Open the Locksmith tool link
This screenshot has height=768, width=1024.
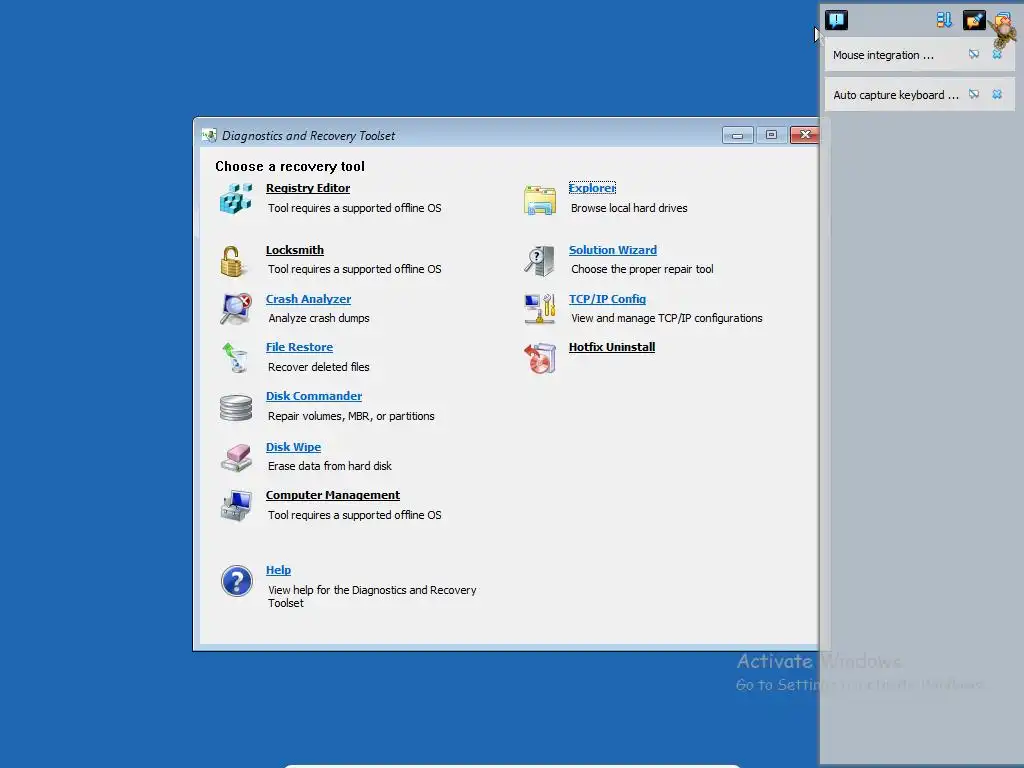click(295, 250)
